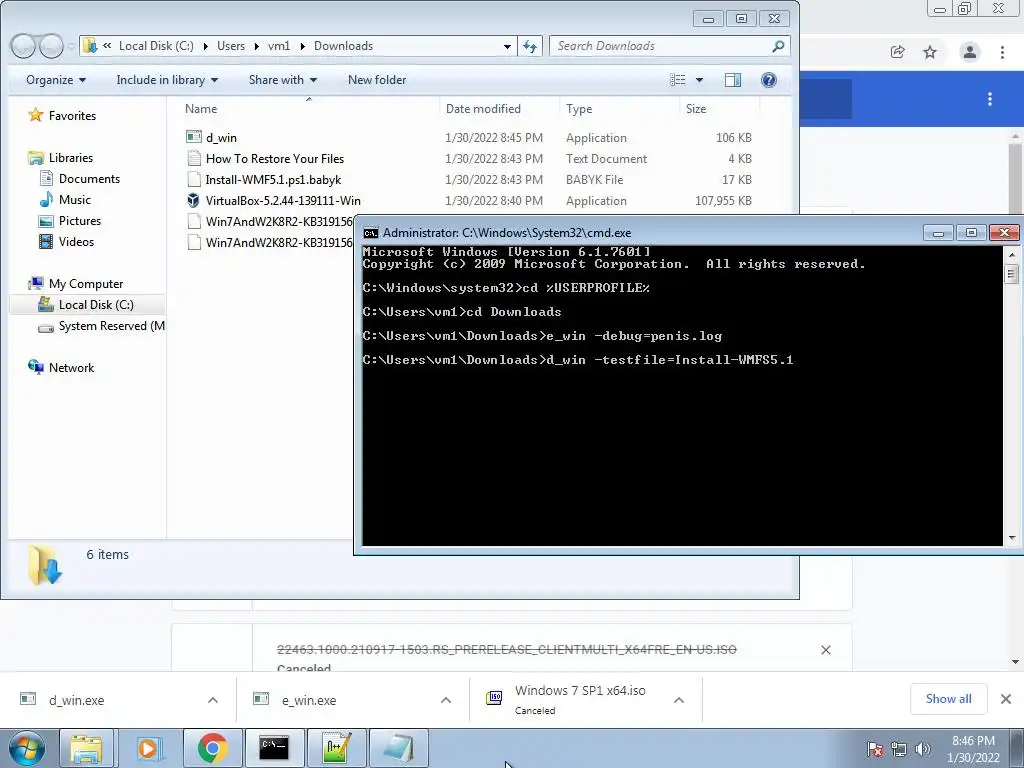Click Show all downloads button
This screenshot has width=1024, height=768.
point(948,699)
